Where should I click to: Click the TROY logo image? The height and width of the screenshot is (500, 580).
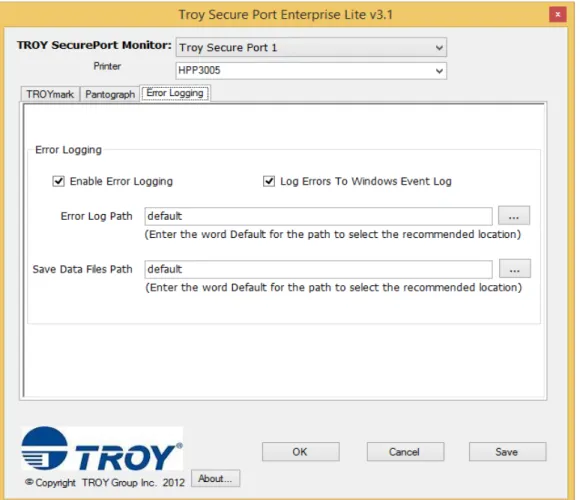point(102,449)
